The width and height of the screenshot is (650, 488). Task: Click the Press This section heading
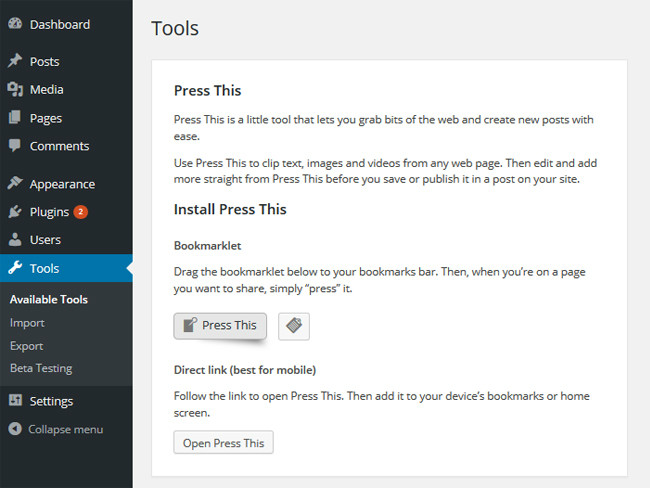click(207, 90)
